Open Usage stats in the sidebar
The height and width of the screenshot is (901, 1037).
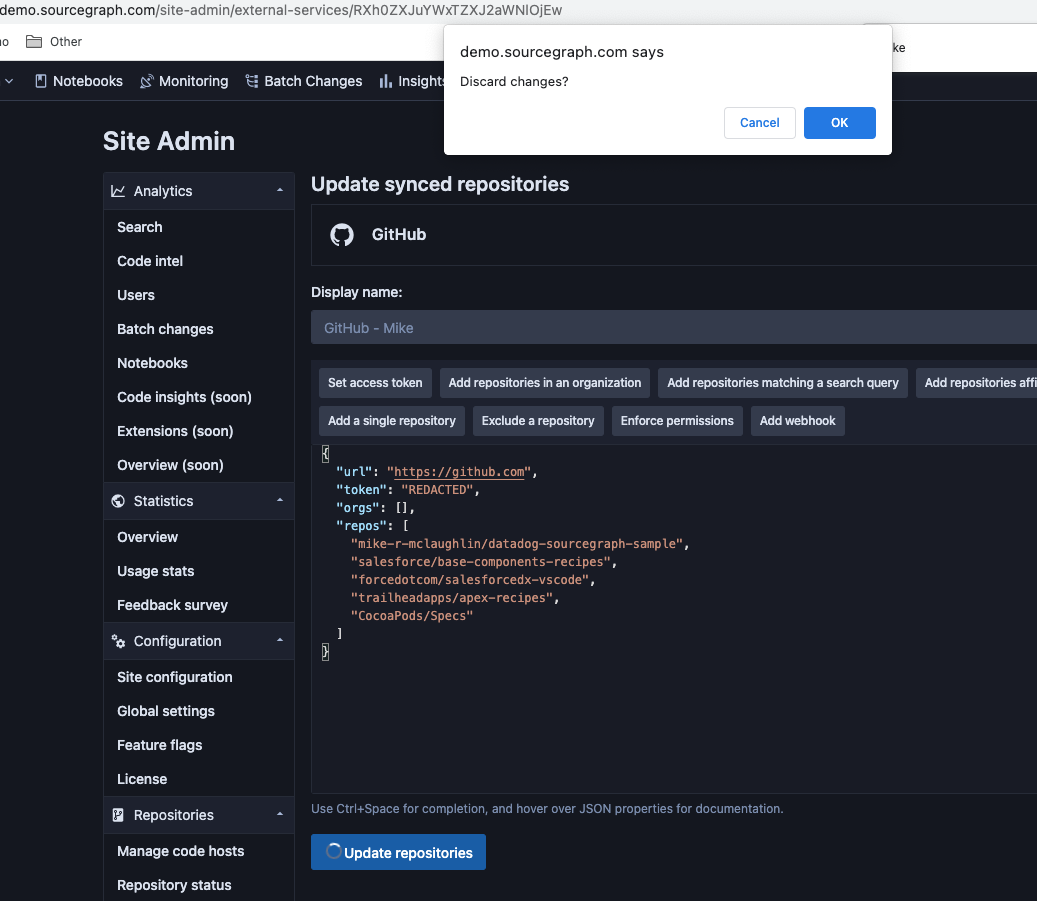[155, 572]
